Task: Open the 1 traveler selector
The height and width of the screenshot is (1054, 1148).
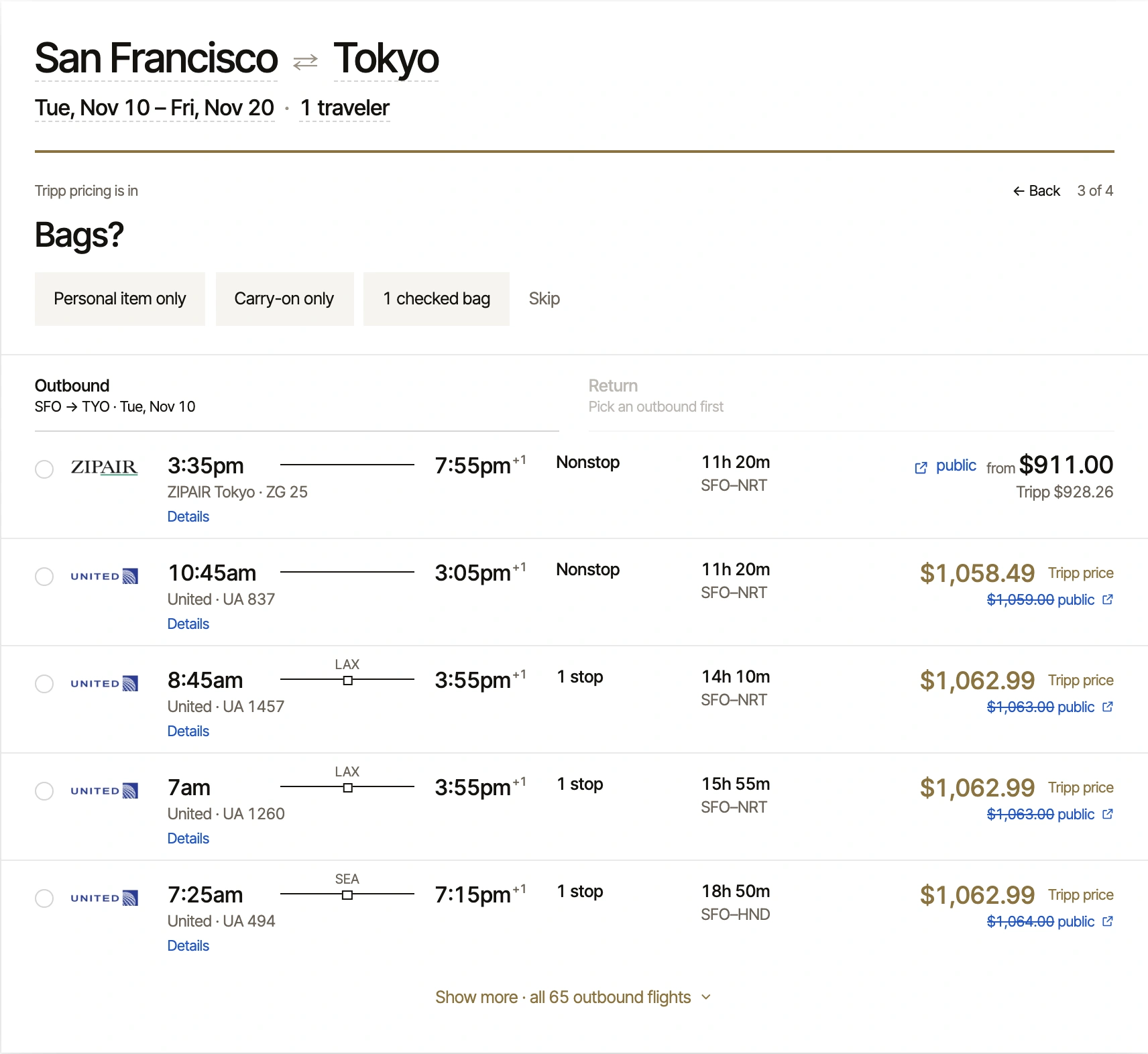Action: point(345,108)
